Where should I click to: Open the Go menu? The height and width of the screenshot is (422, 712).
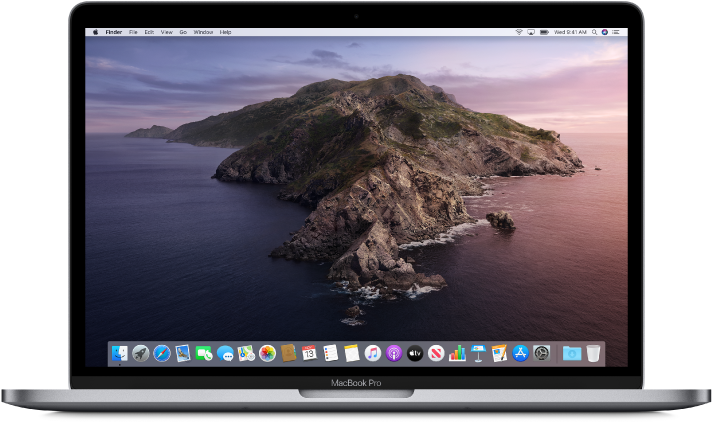tap(183, 32)
